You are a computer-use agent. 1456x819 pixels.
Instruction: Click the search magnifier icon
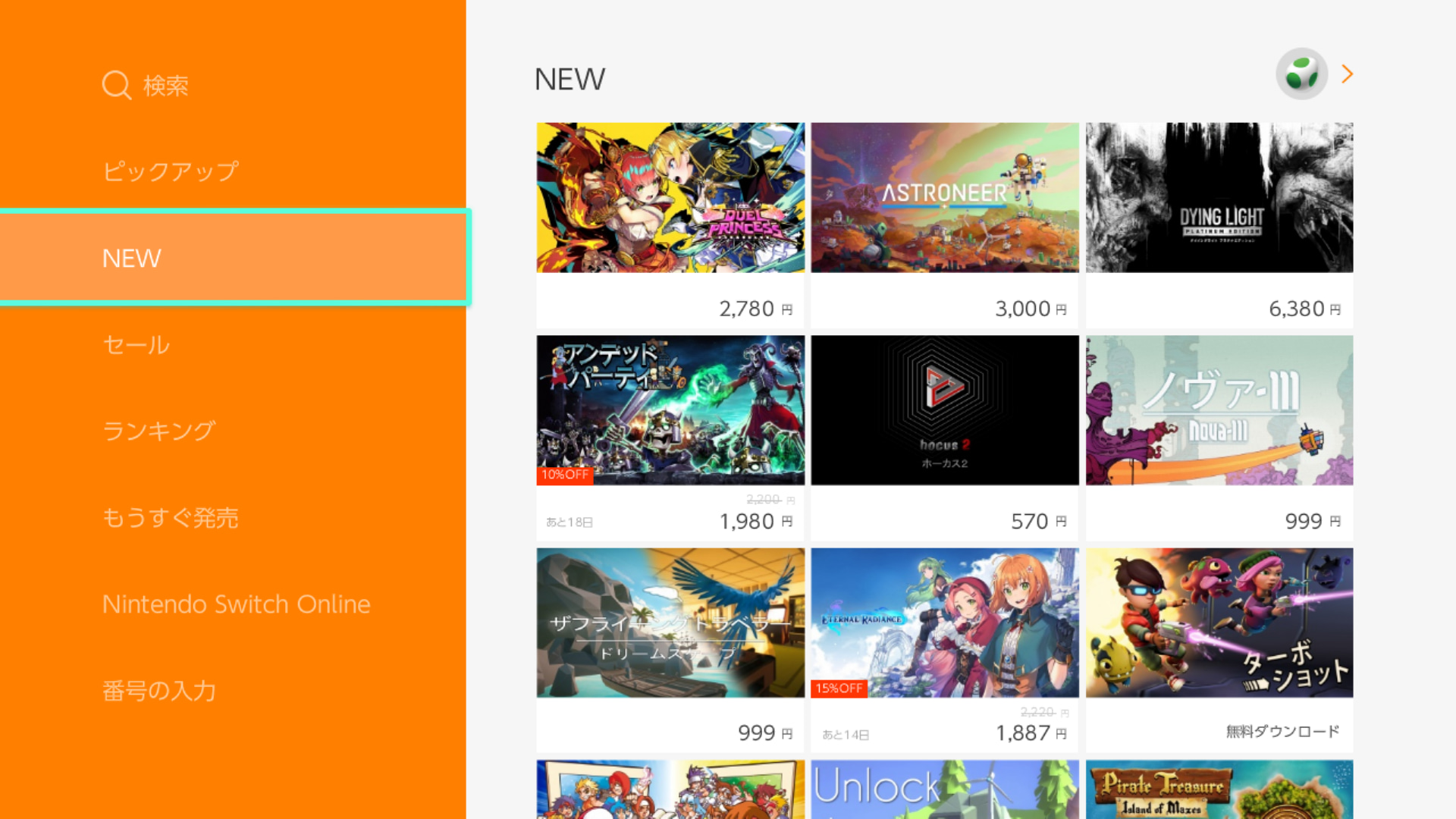[x=117, y=85]
